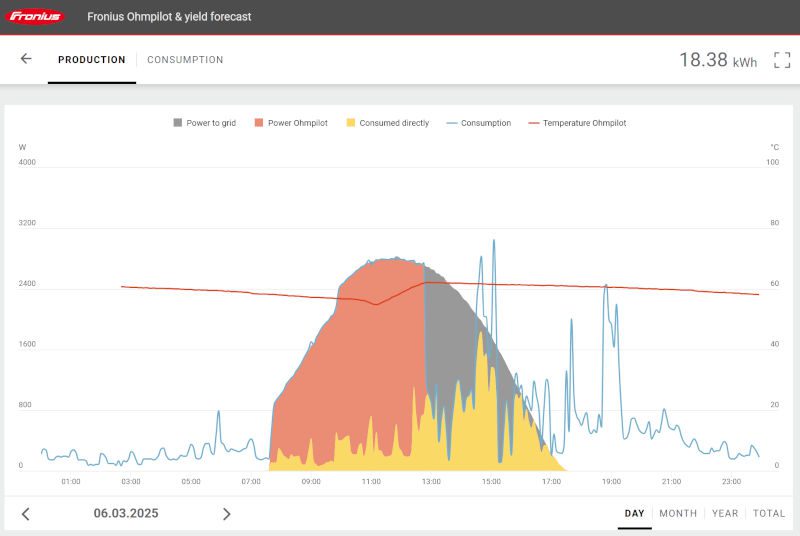Click the 2400 W axis label
The height and width of the screenshot is (536, 800).
(x=27, y=284)
